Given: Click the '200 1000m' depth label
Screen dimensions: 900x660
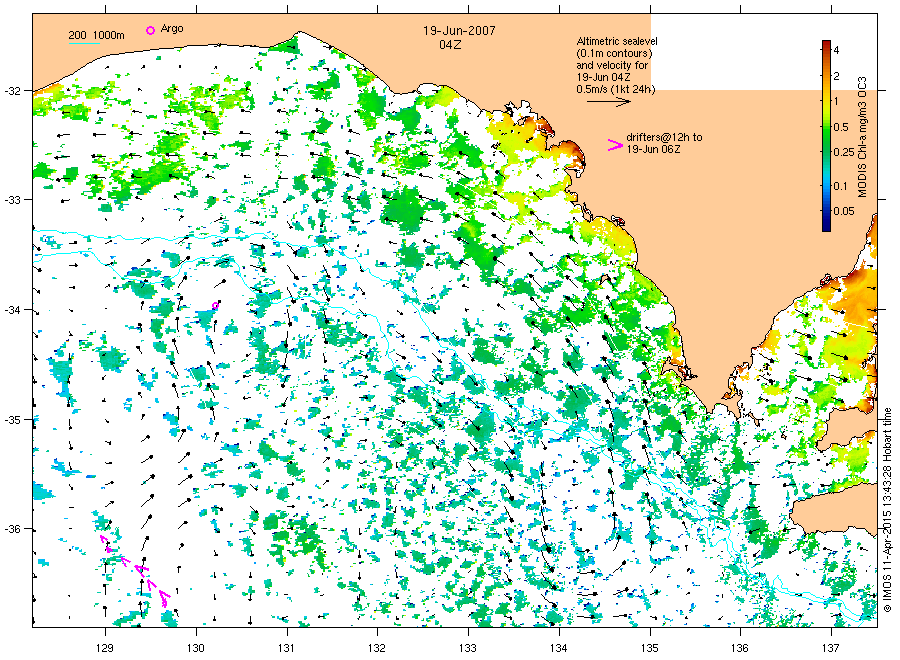Looking at the screenshot, I should pyautogui.click(x=96, y=35).
